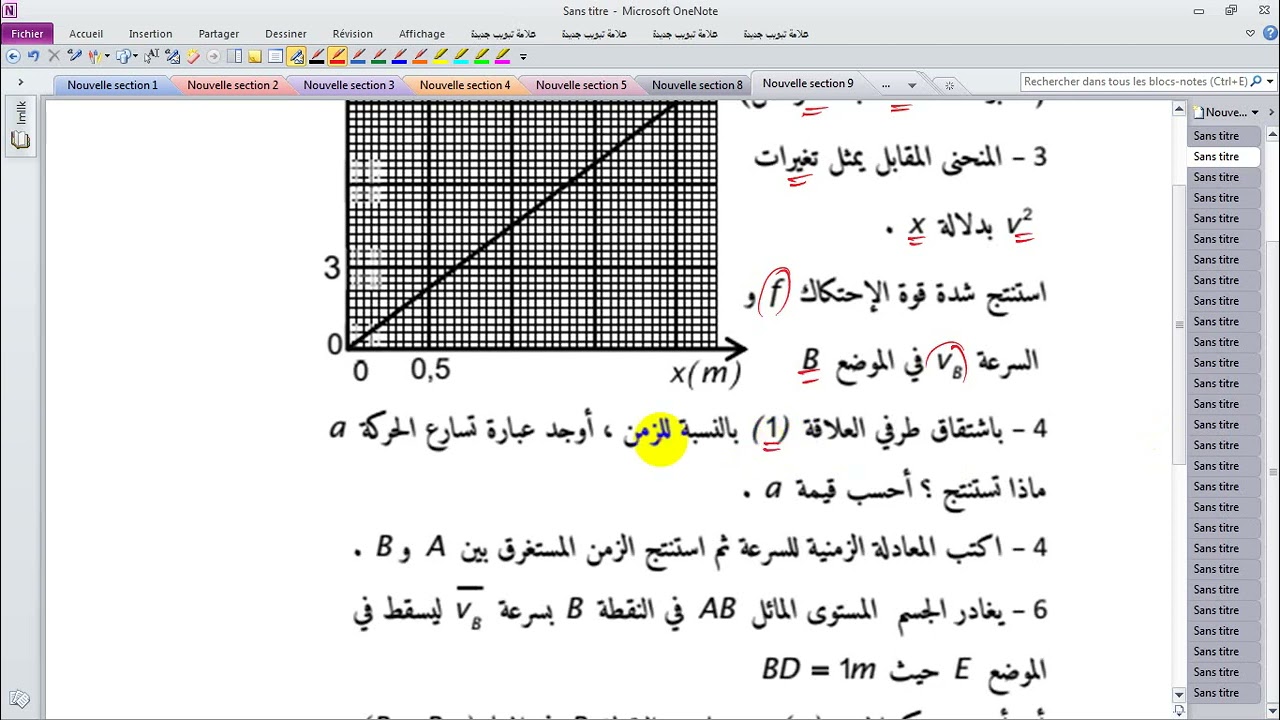Select the lasso/ink selection tool icon

(x=173, y=57)
